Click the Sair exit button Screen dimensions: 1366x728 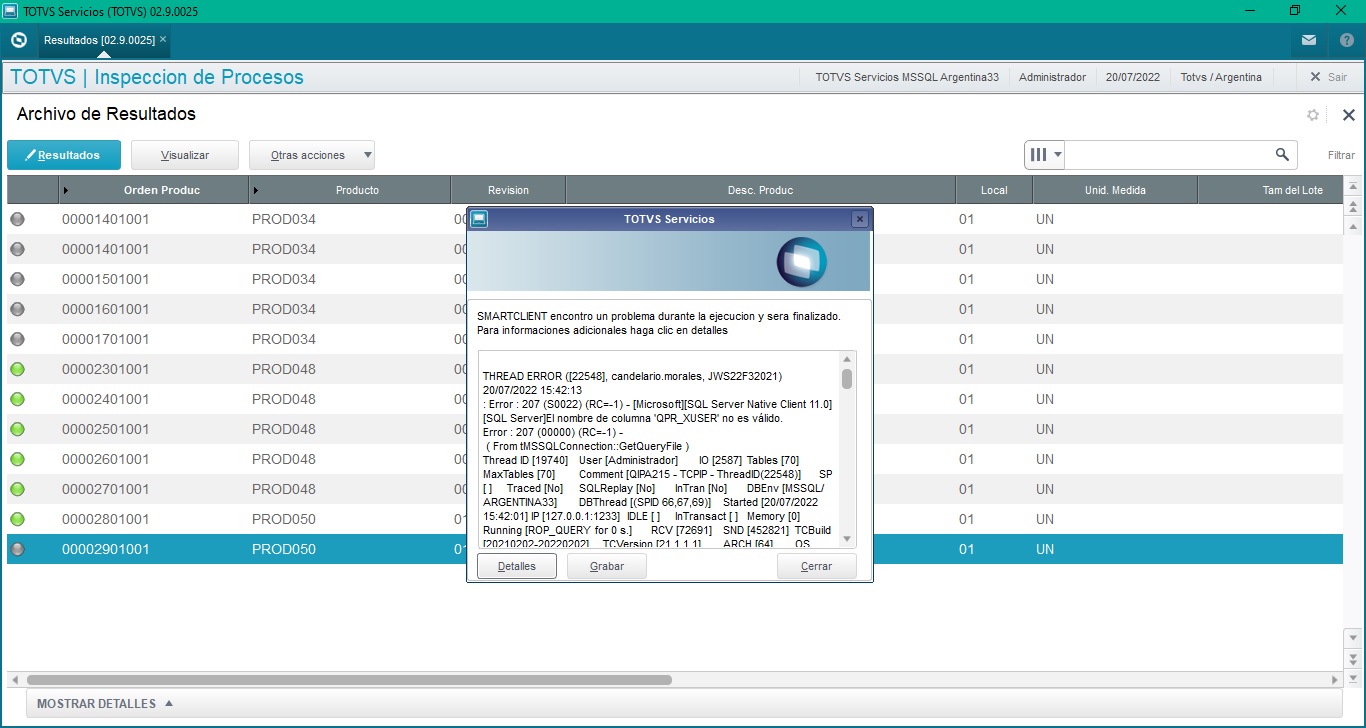pos(1328,77)
